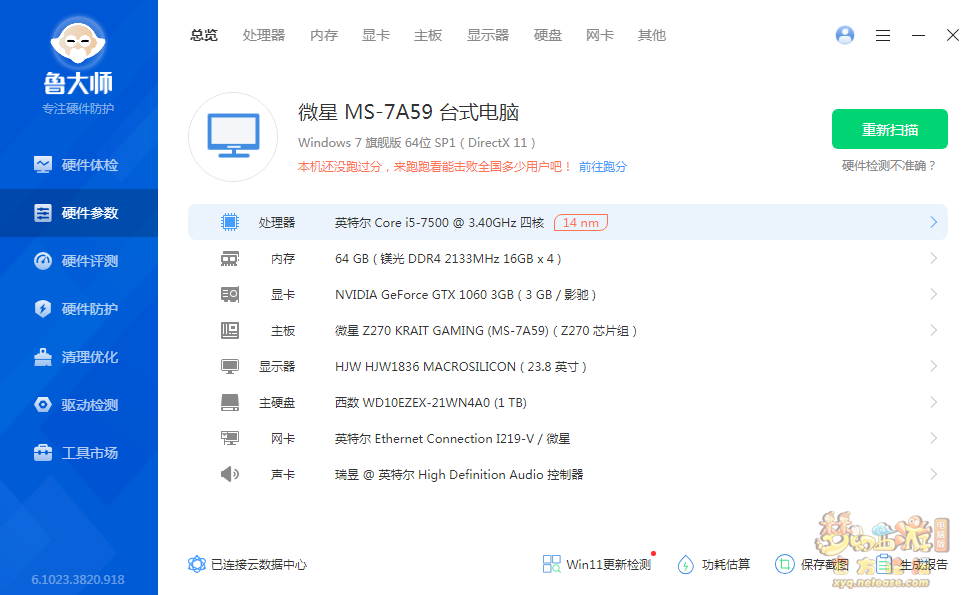Viewport: 961px width, 595px height.
Task: Click the 硬件评测 gauge icon
Action: click(43, 260)
